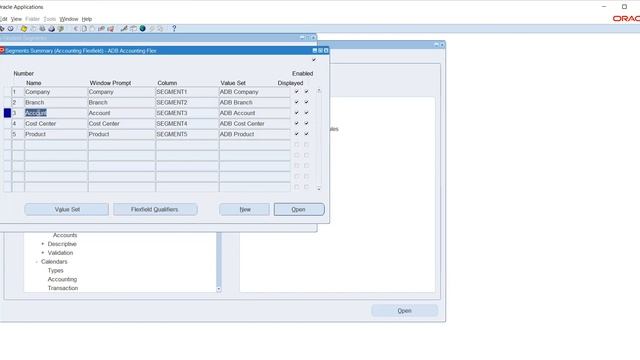Click the Product Window Prompt field
The width and height of the screenshot is (640, 360).
122,134
